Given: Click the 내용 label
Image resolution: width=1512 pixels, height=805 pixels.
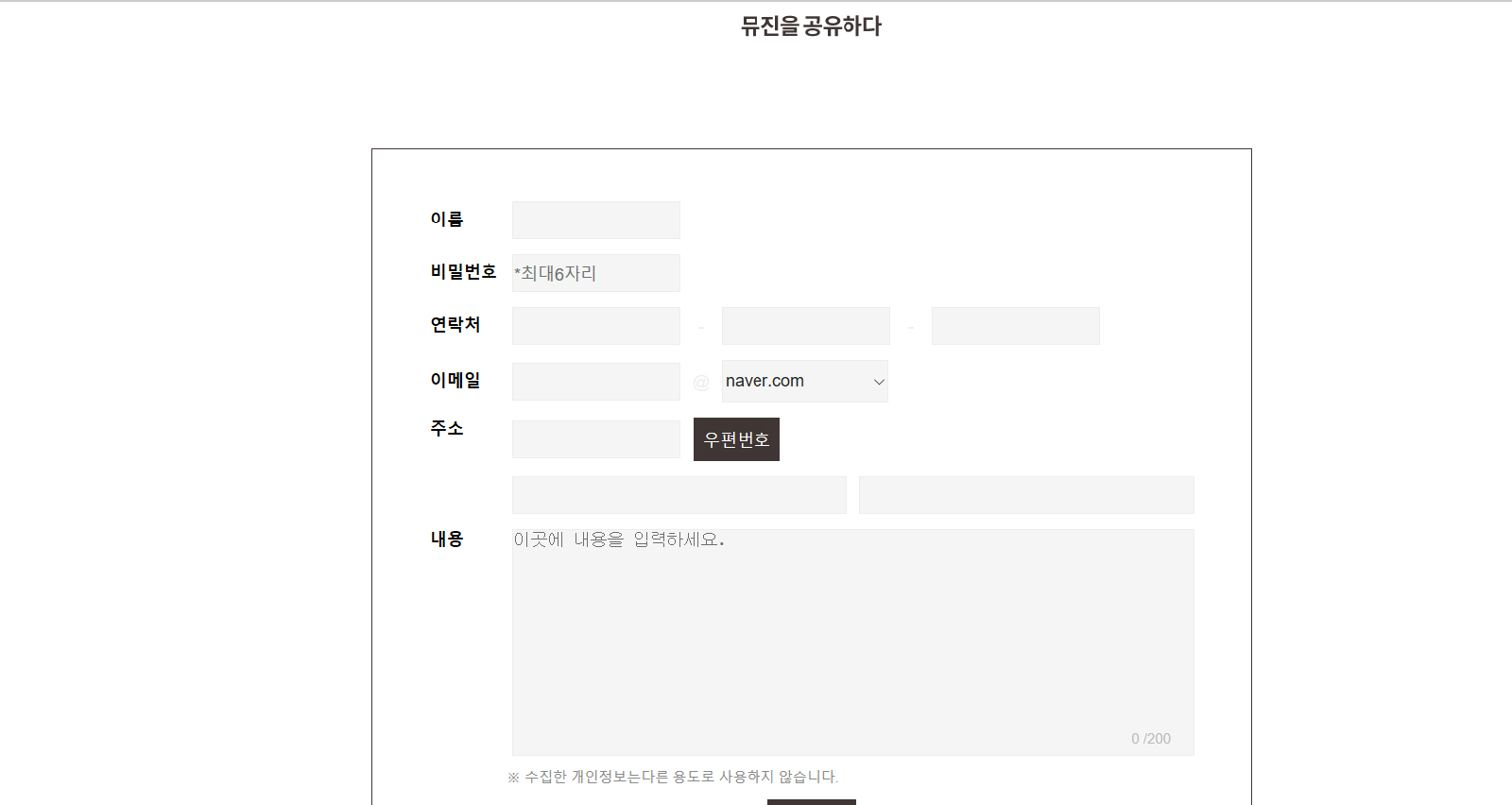Looking at the screenshot, I should pos(447,539).
